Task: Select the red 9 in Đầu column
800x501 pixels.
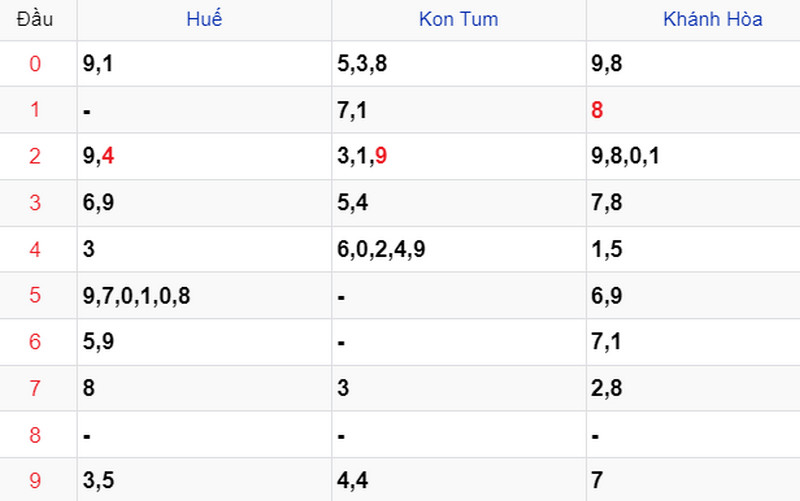Action: coord(35,480)
